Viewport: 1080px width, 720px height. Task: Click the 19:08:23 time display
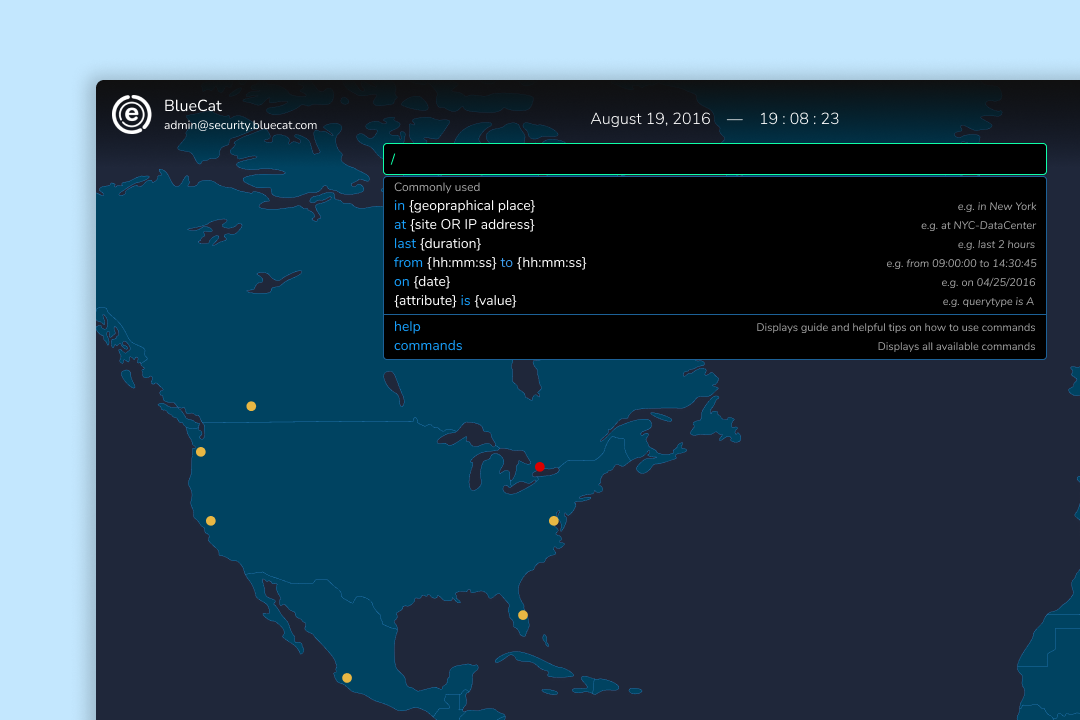799,119
